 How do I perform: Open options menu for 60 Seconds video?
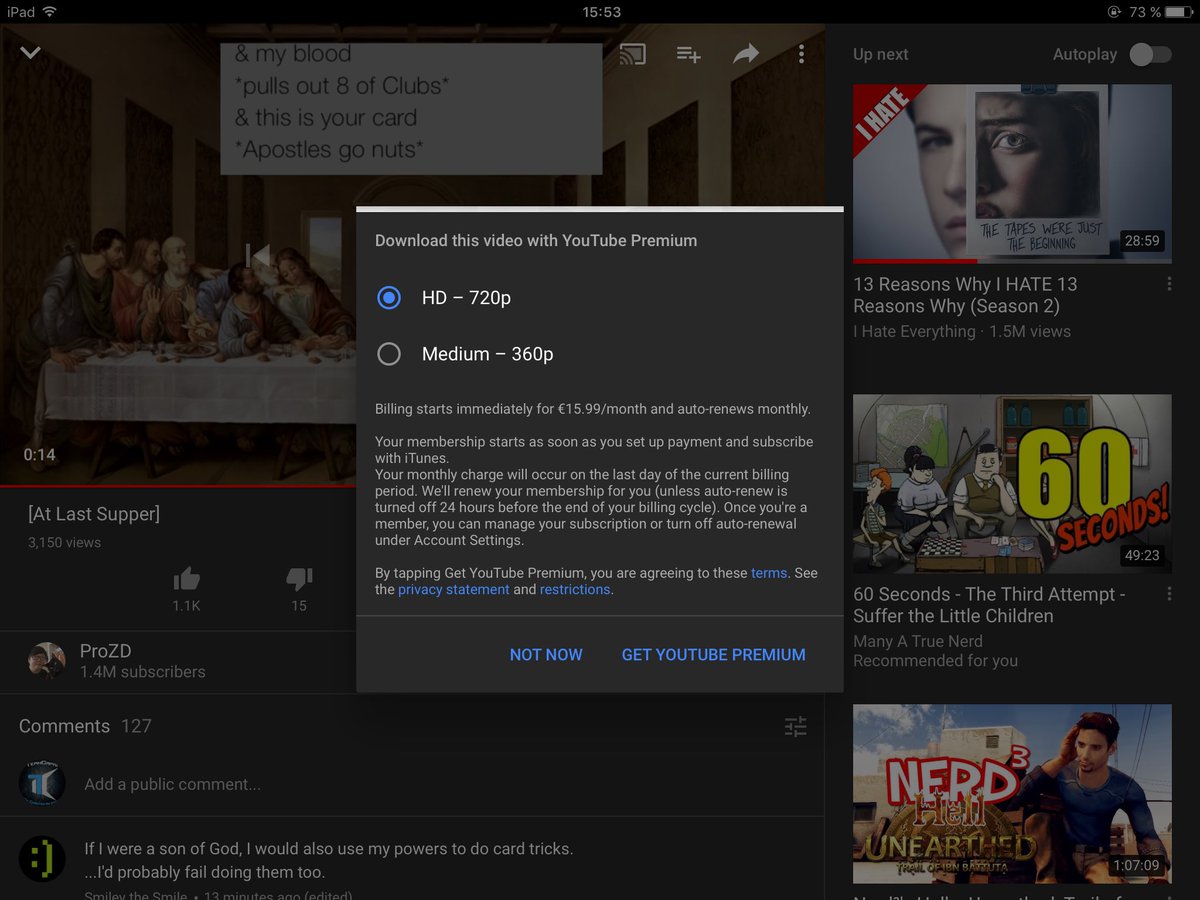click(1169, 594)
